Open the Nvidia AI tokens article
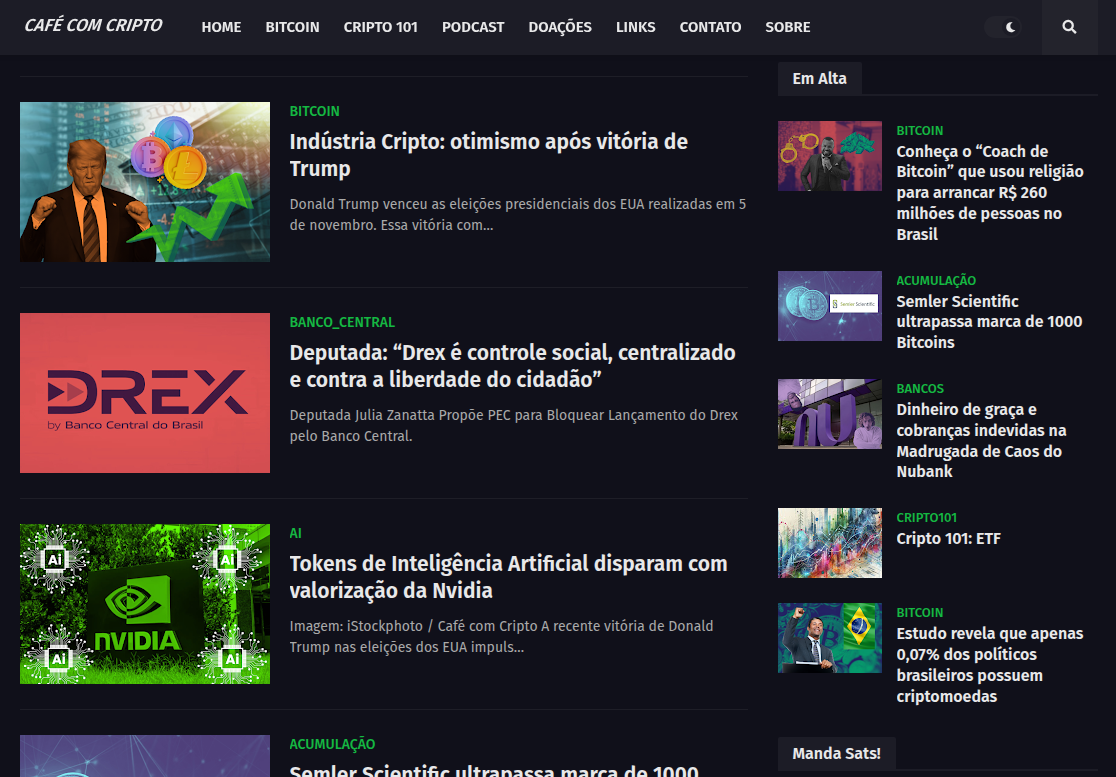Image resolution: width=1116 pixels, height=777 pixels. [508, 577]
